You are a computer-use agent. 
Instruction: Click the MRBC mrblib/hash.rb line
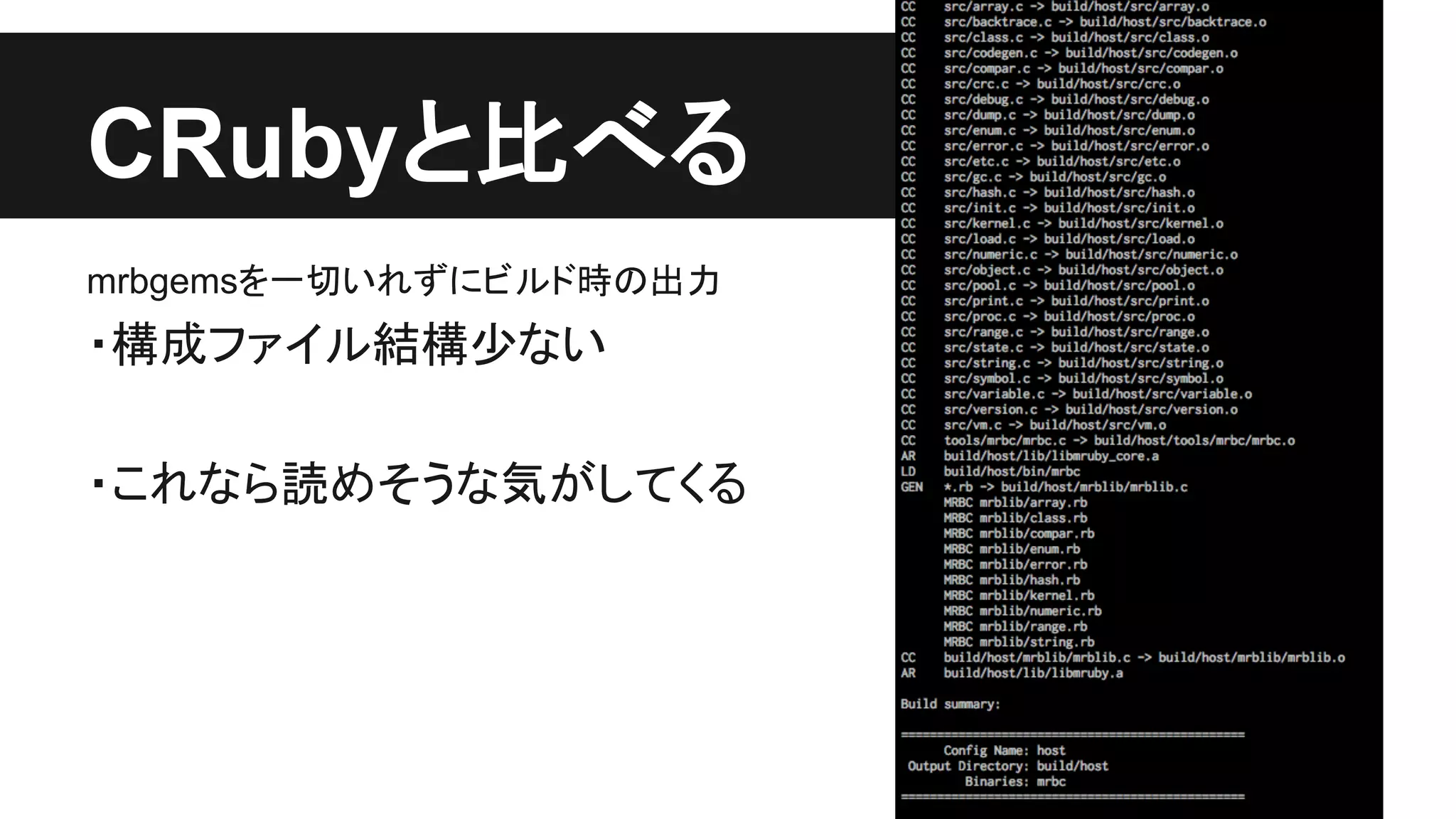1012,580
